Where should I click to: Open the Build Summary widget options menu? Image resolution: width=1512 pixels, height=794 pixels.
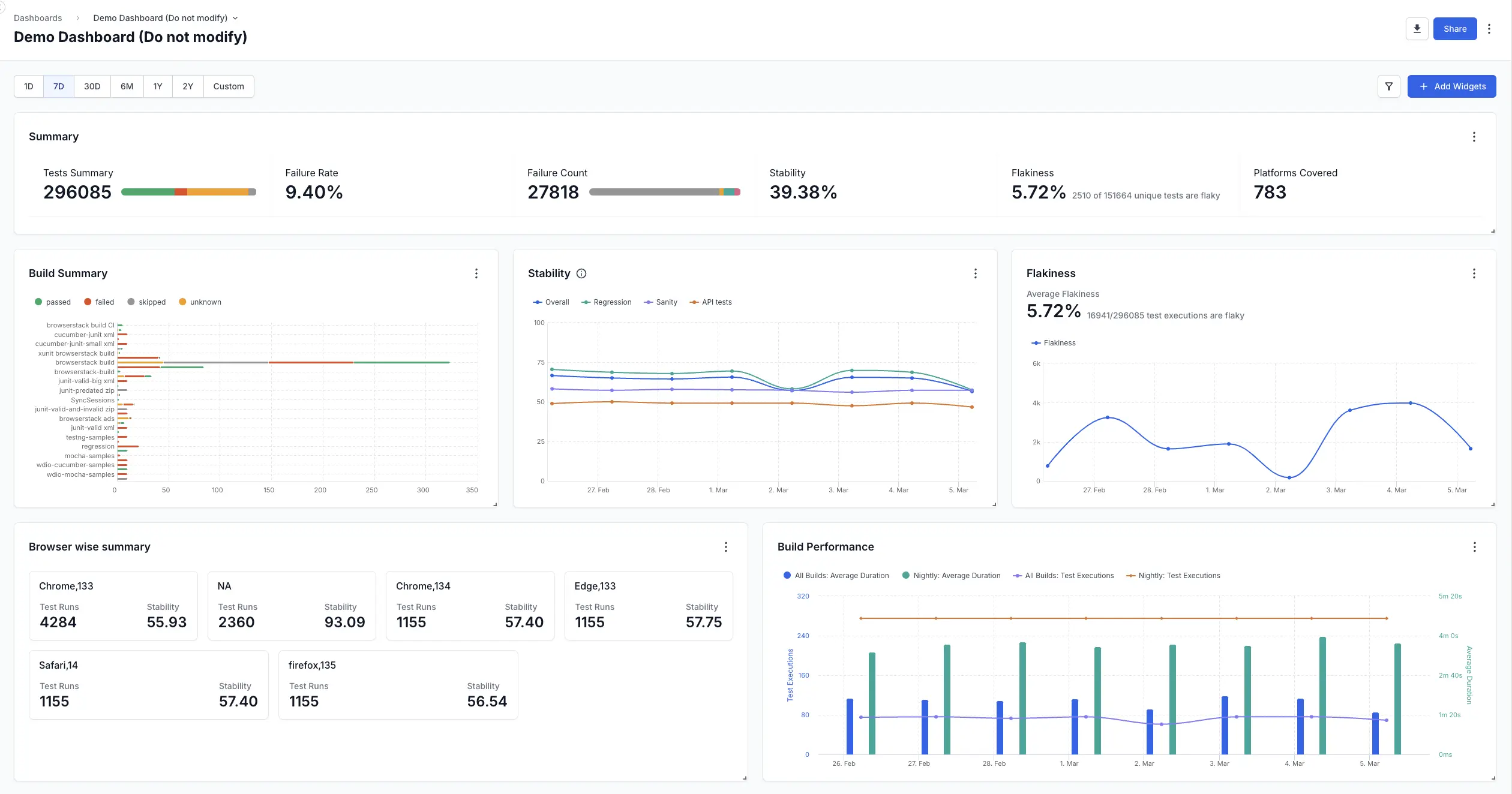point(476,273)
